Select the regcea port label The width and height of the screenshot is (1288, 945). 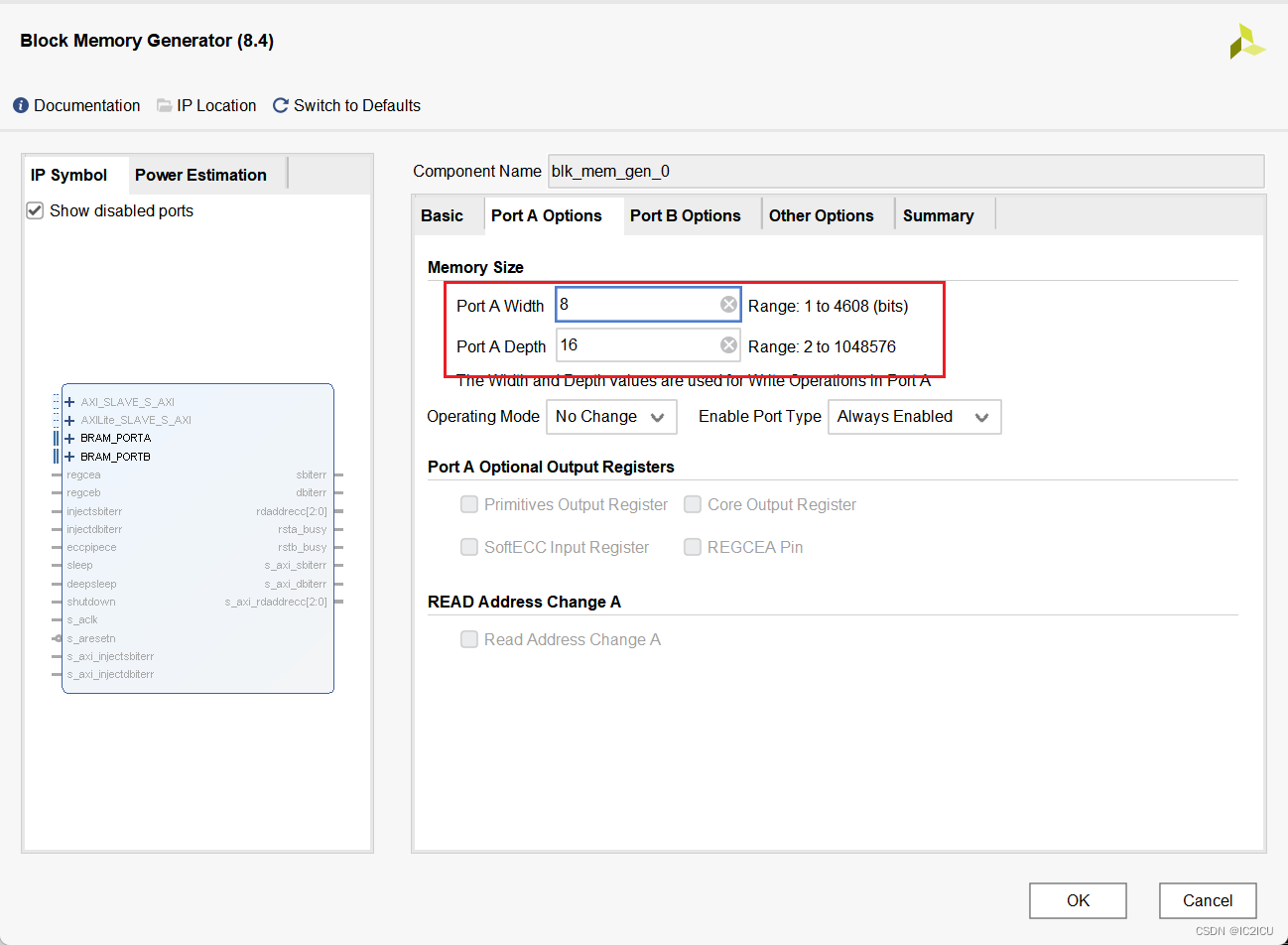83,475
